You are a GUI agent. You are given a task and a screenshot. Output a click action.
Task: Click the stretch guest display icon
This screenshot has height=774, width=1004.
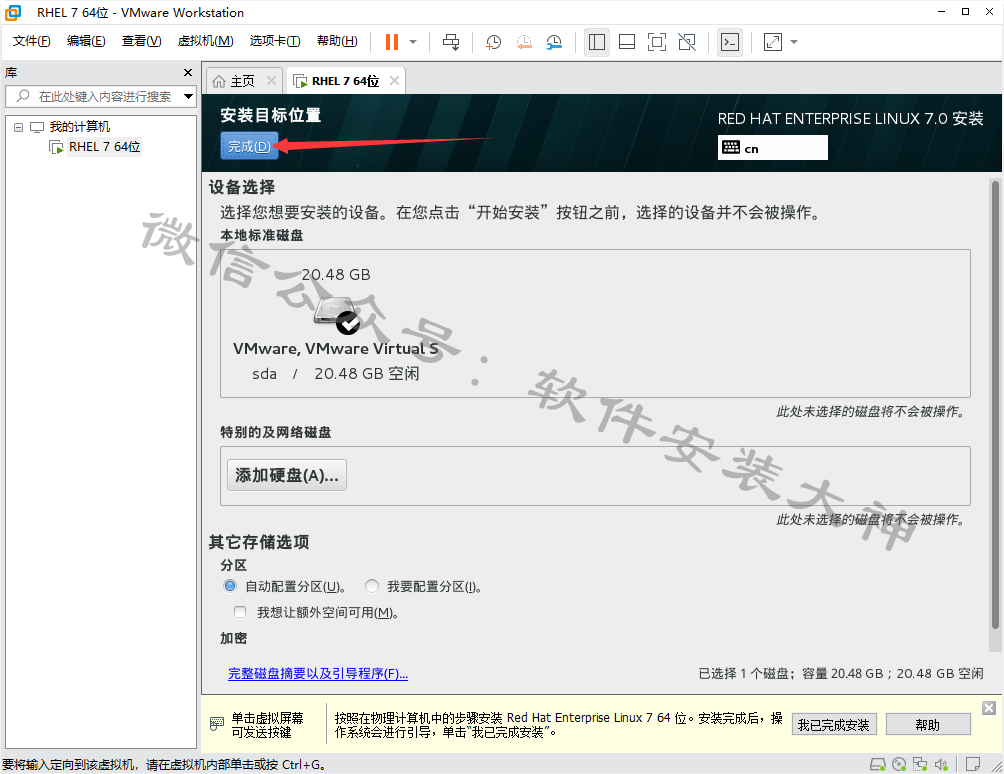click(x=773, y=42)
